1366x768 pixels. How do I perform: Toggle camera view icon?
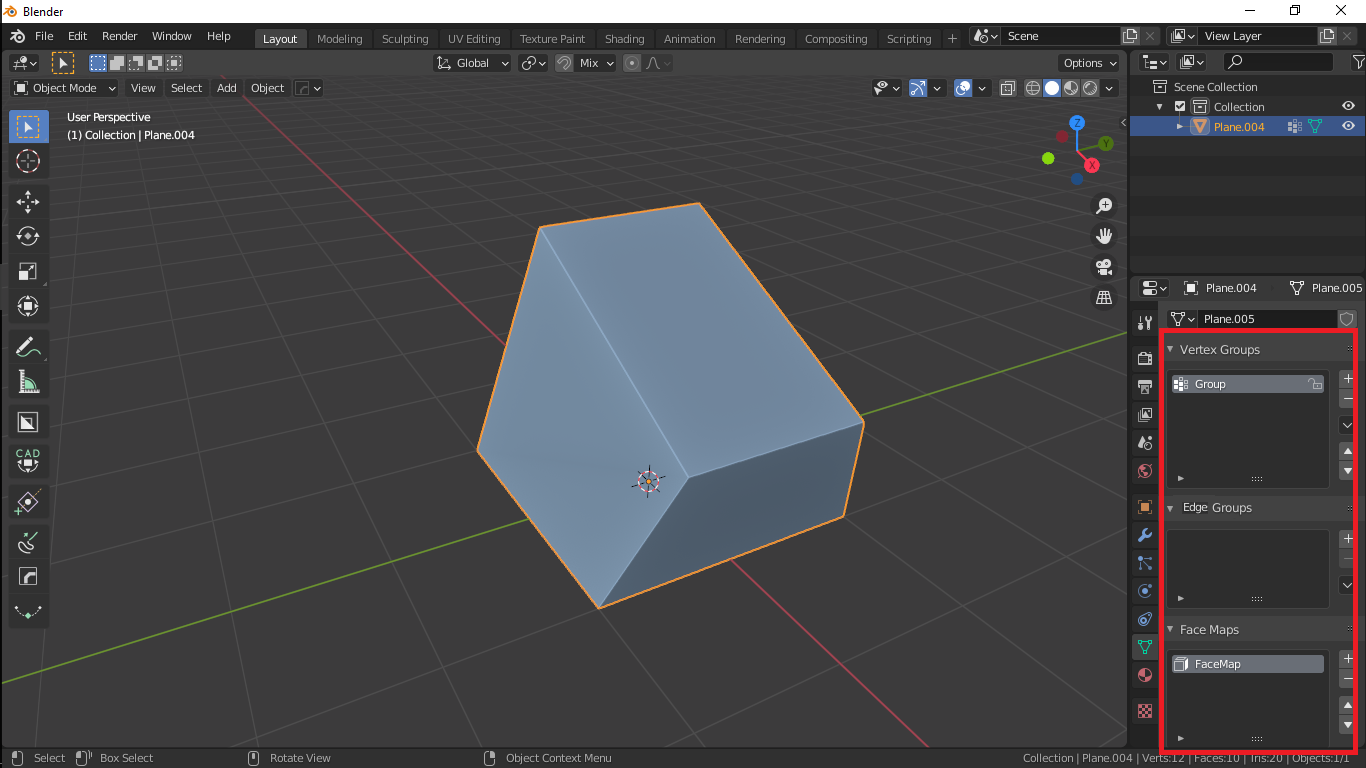pos(1104,267)
